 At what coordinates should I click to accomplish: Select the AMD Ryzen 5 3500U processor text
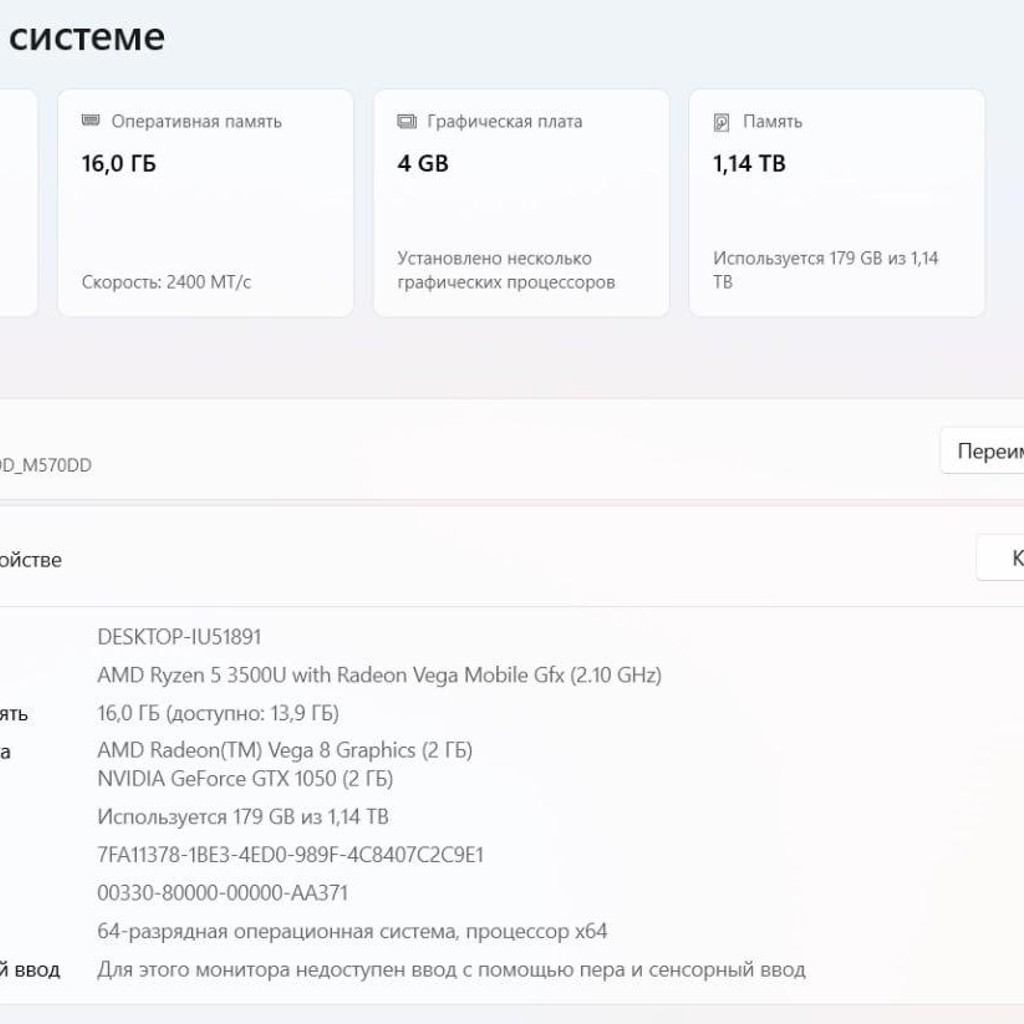379,675
